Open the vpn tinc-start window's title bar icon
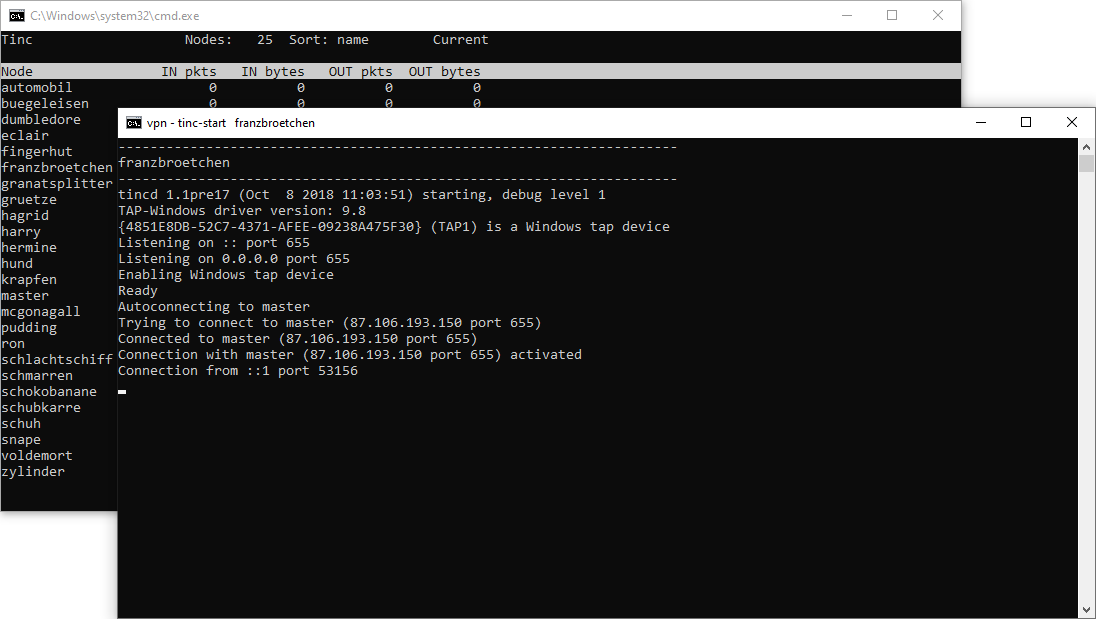Viewport: 1096px width, 619px height. click(x=134, y=123)
